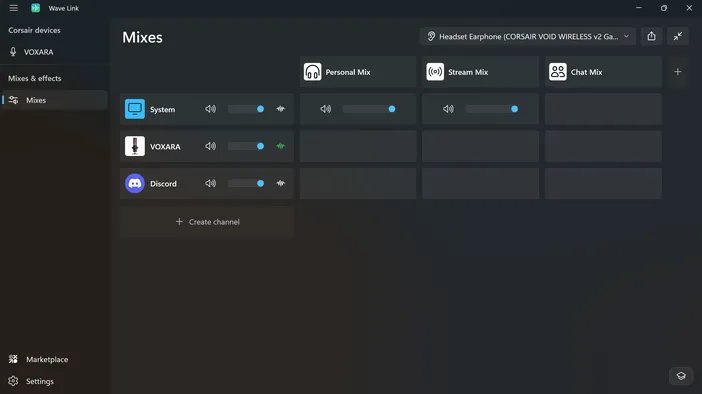Open effects for the Discord channel
Image resolution: width=702 pixels, height=394 pixels.
(281, 183)
